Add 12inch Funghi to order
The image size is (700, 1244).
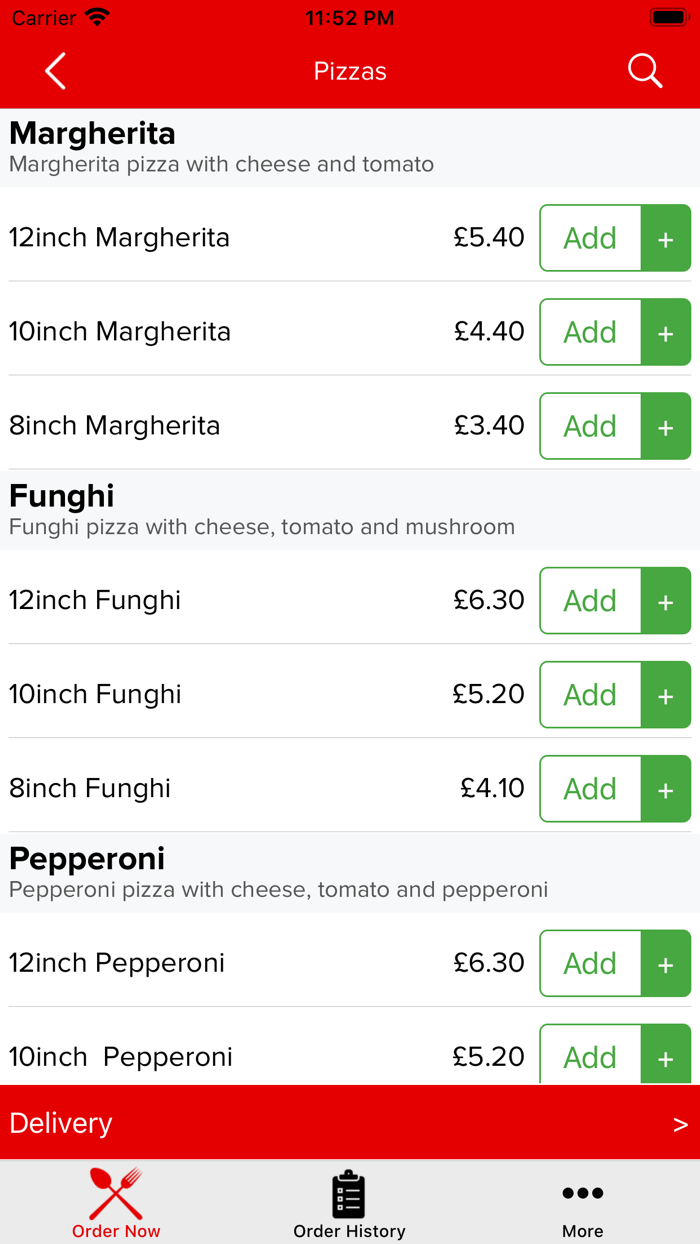pos(591,601)
